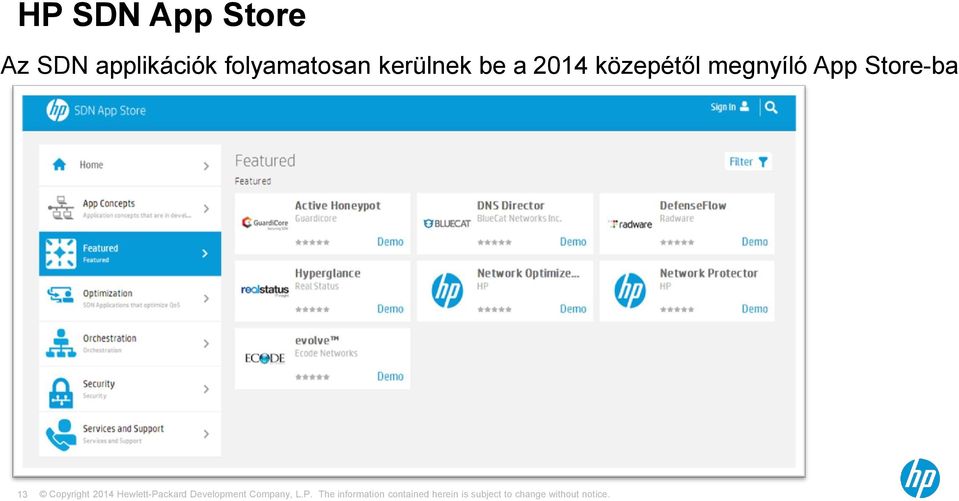Click the Active Honeypot star rating
The height and width of the screenshot is (501, 959).
(x=312, y=242)
